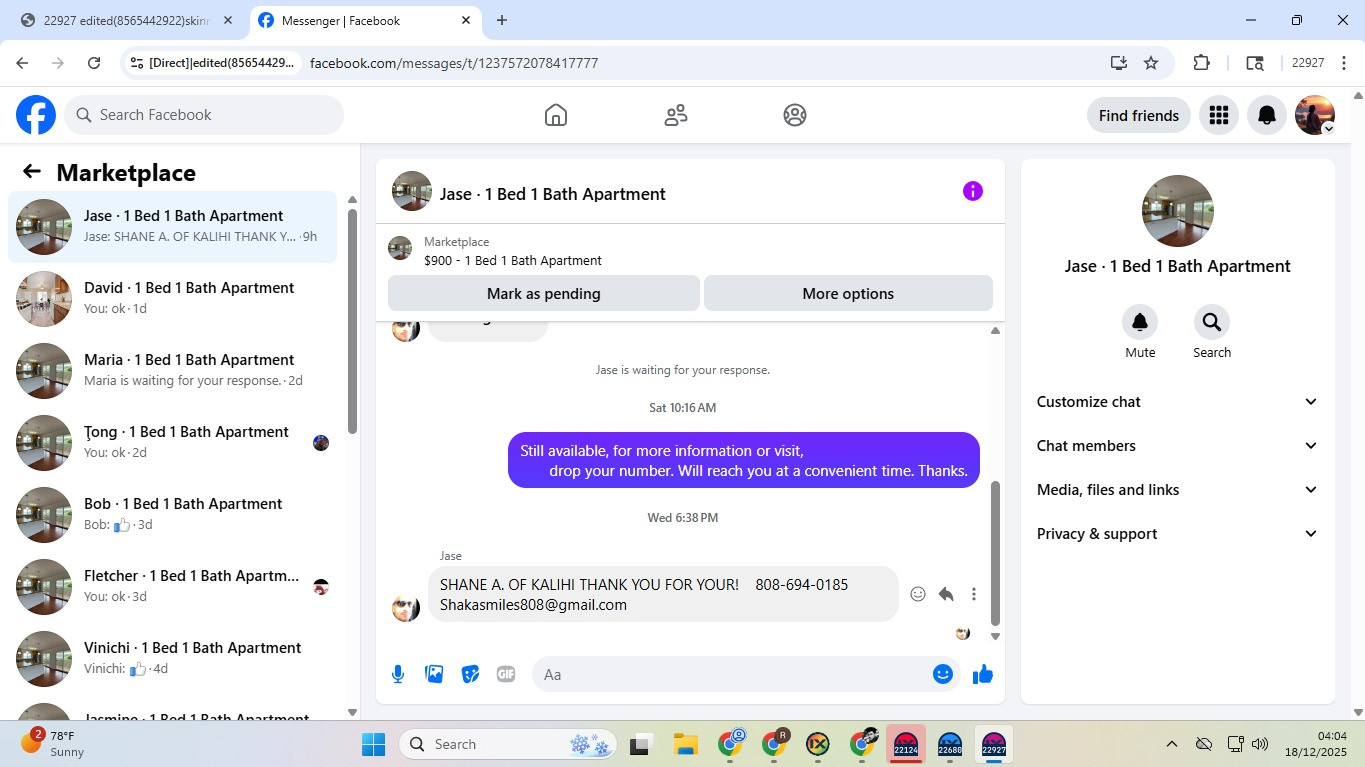Click the Shakasmiles808@gmail.com email text

tap(533, 604)
